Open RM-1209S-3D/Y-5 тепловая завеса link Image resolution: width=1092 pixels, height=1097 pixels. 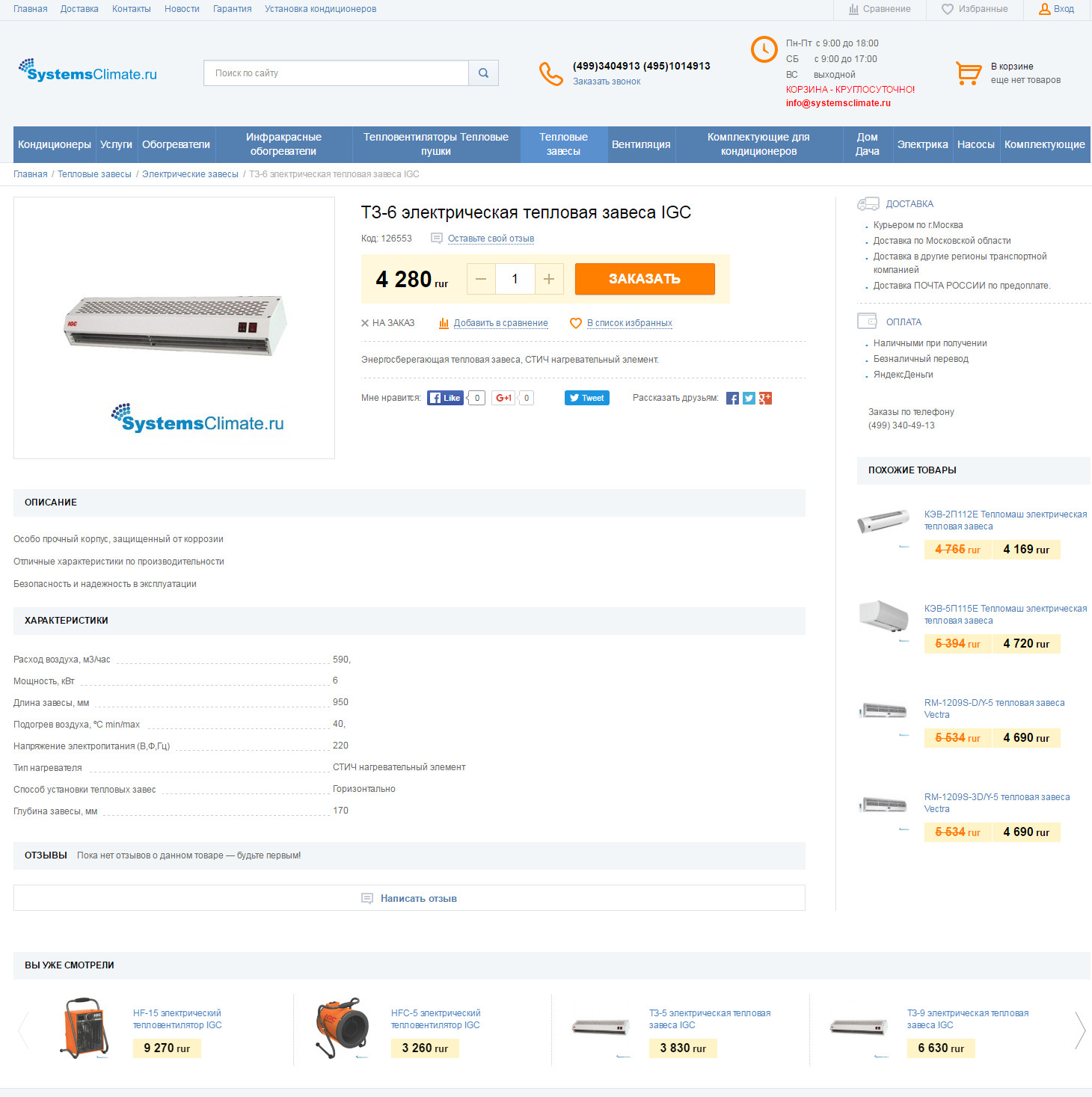click(x=997, y=803)
